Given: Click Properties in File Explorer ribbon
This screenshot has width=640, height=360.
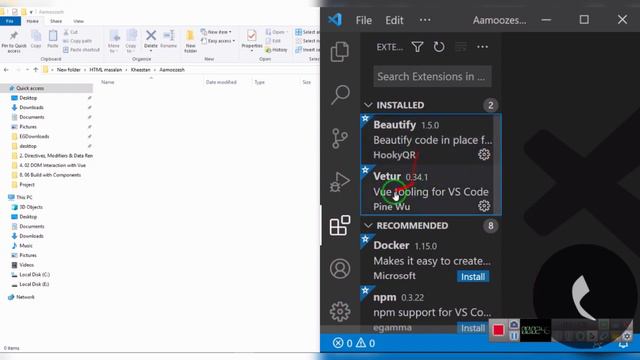Looking at the screenshot, I should (251, 39).
